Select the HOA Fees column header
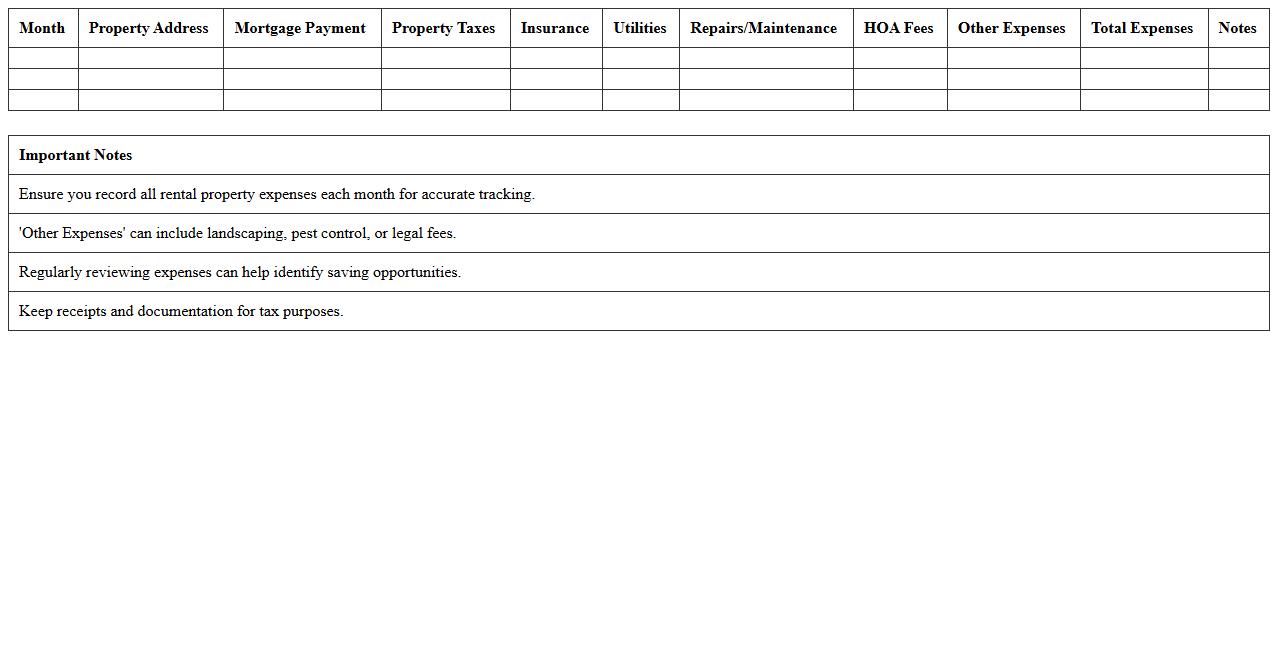 point(899,28)
